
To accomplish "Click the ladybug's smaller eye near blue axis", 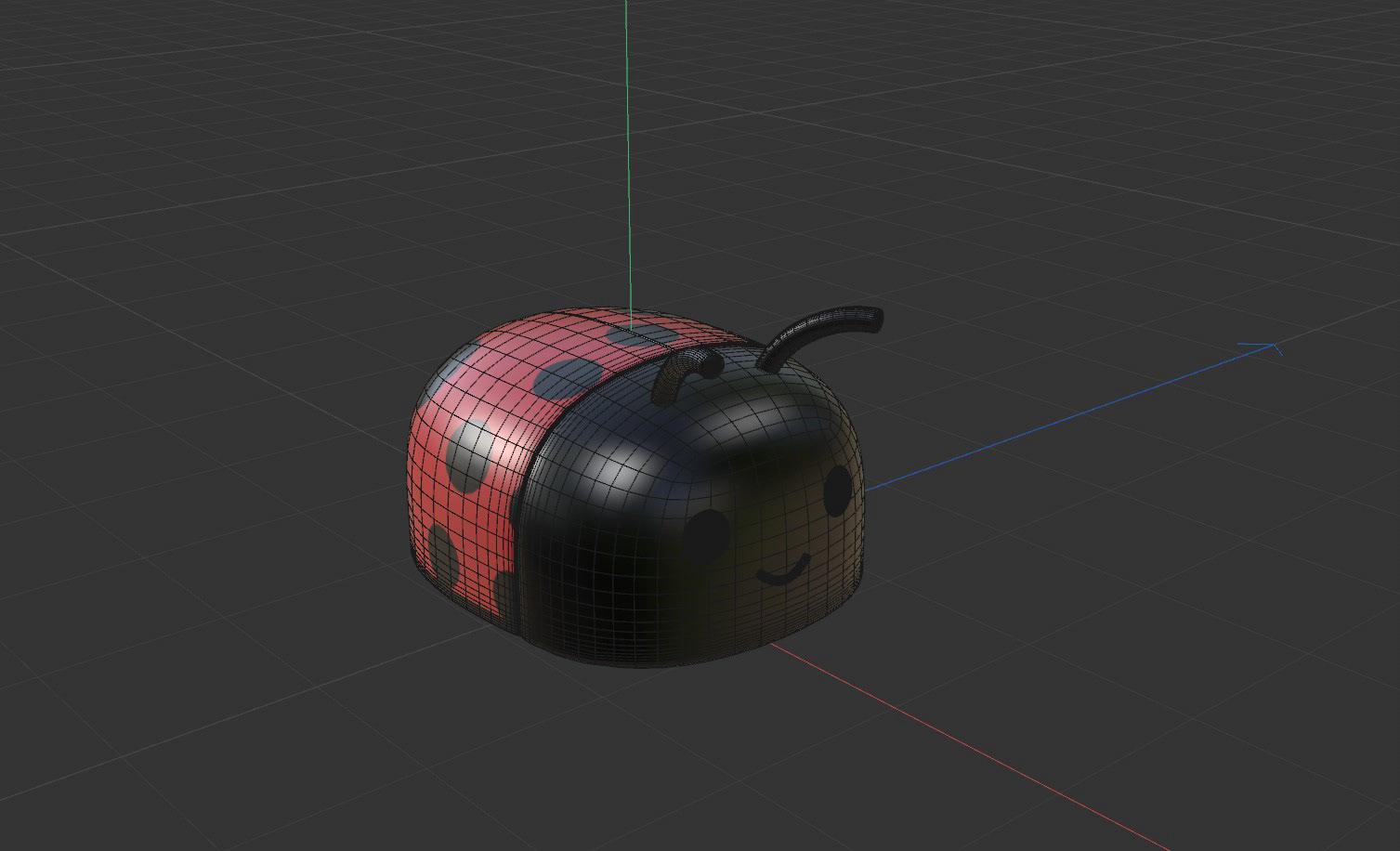I will [837, 491].
